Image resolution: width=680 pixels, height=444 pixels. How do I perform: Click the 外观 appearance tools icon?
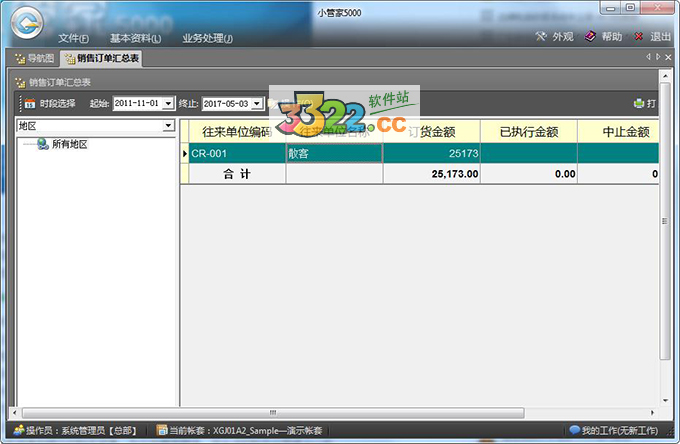point(541,37)
